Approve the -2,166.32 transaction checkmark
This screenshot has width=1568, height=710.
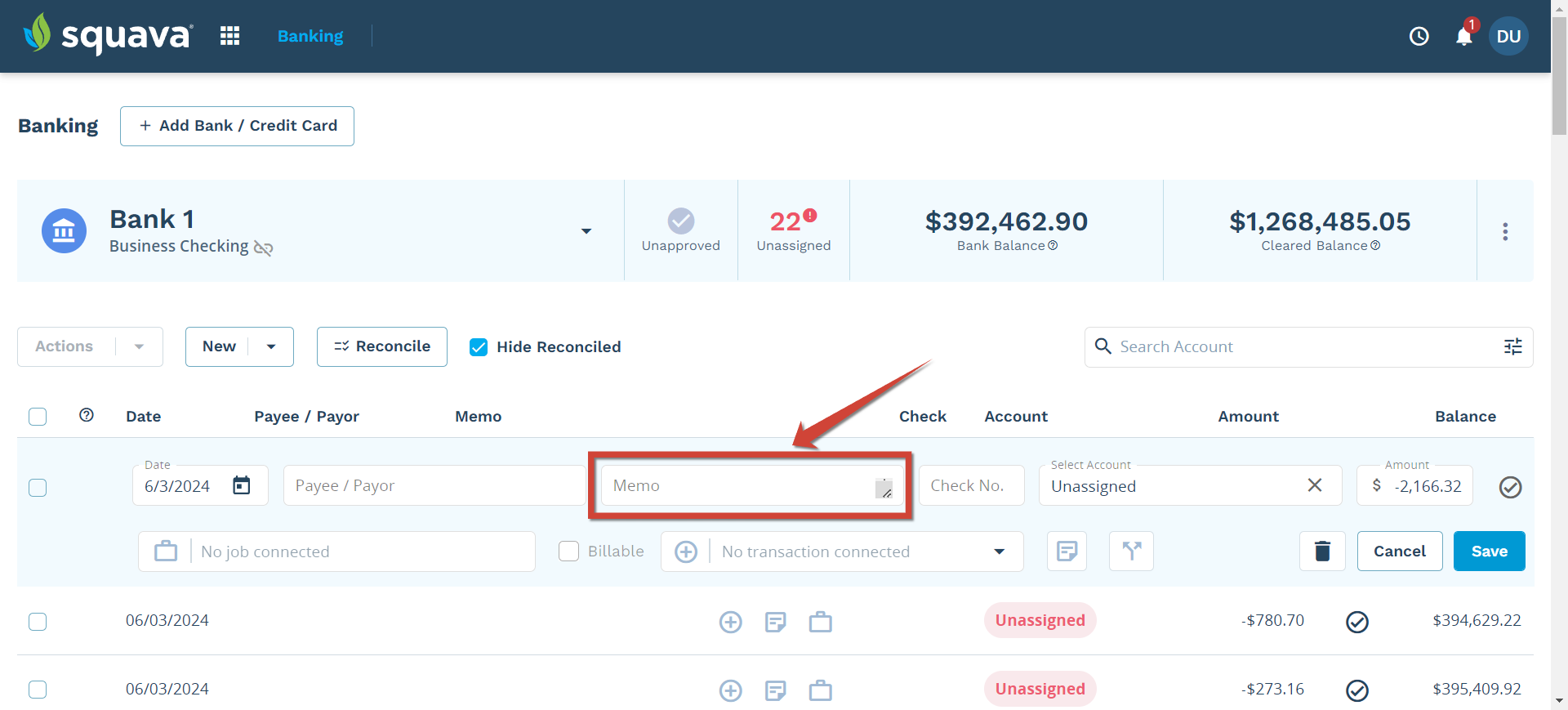tap(1511, 487)
